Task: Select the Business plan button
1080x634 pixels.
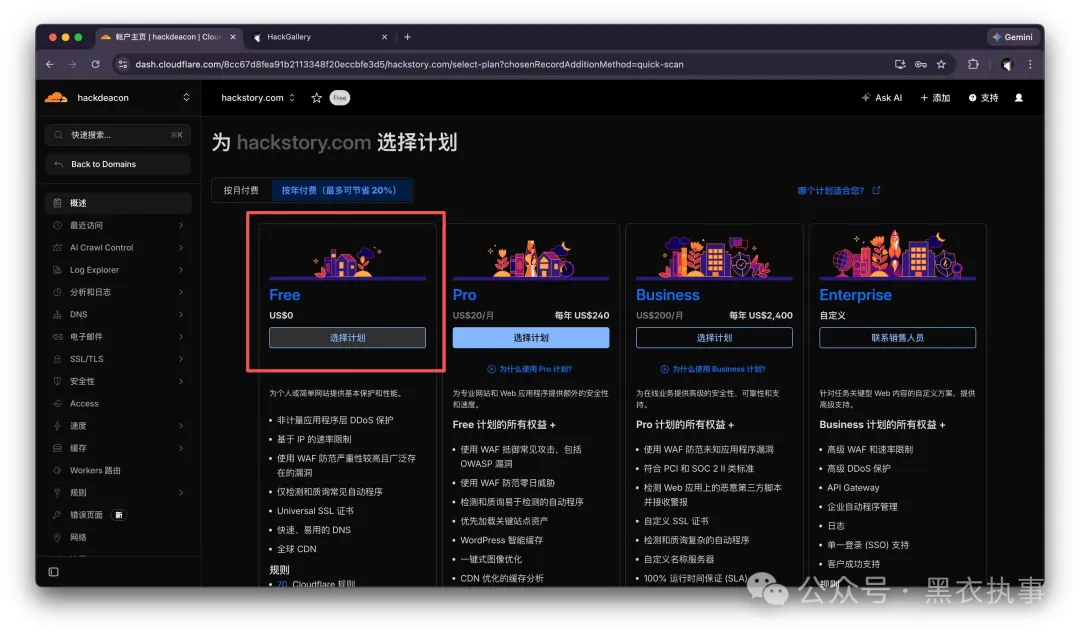Action: pos(714,338)
